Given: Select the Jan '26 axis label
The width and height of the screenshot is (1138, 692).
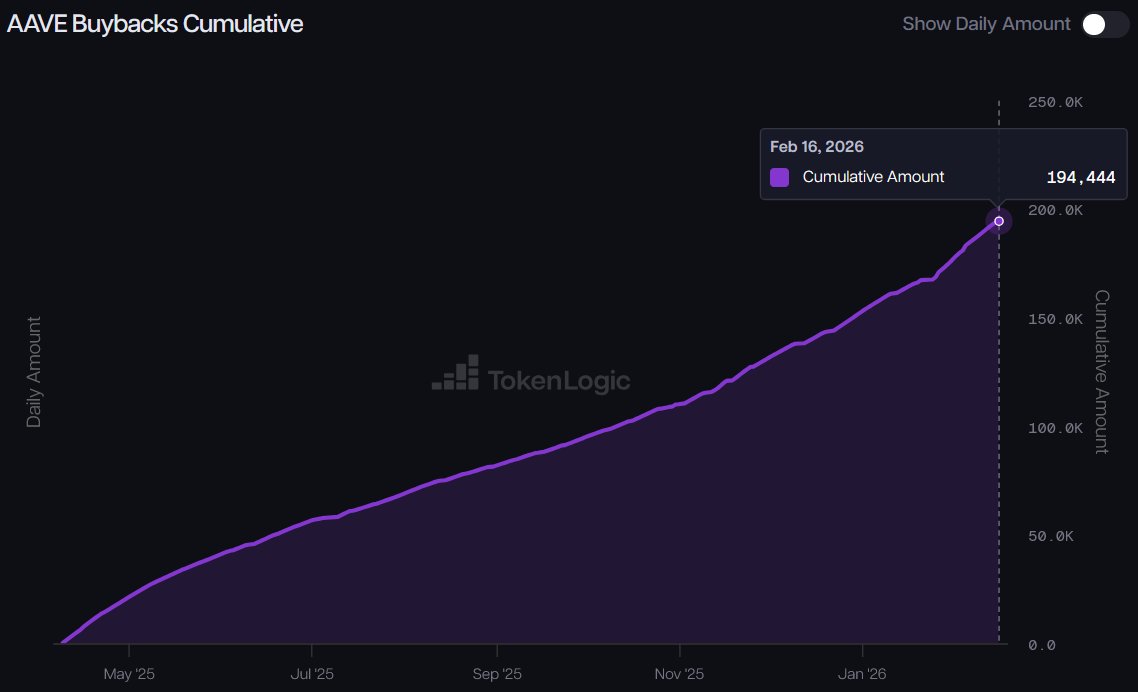Looking at the screenshot, I should tap(862, 674).
